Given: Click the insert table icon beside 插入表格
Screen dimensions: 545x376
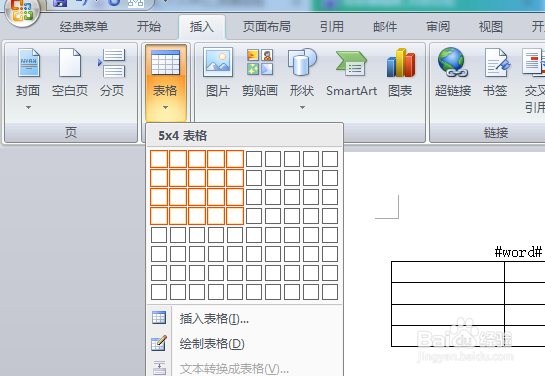Looking at the screenshot, I should coord(159,318).
